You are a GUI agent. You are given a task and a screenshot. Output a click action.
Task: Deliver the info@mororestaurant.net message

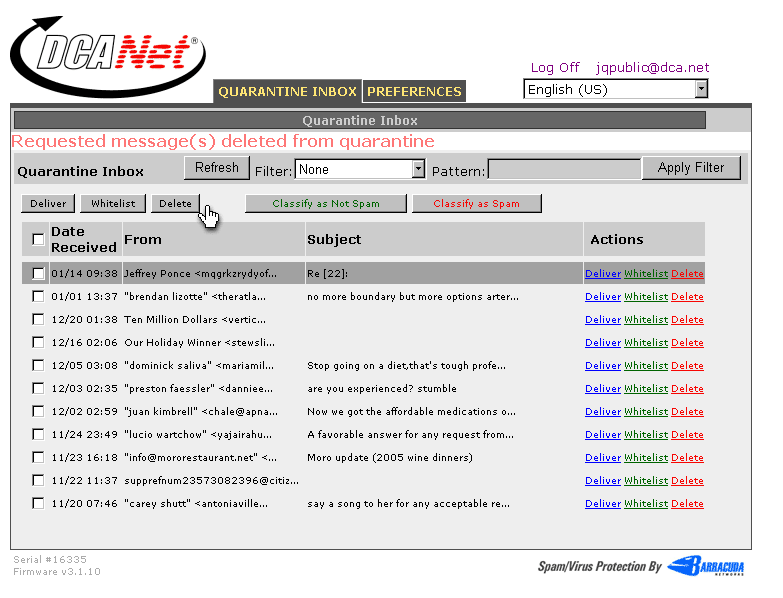pyautogui.click(x=603, y=457)
